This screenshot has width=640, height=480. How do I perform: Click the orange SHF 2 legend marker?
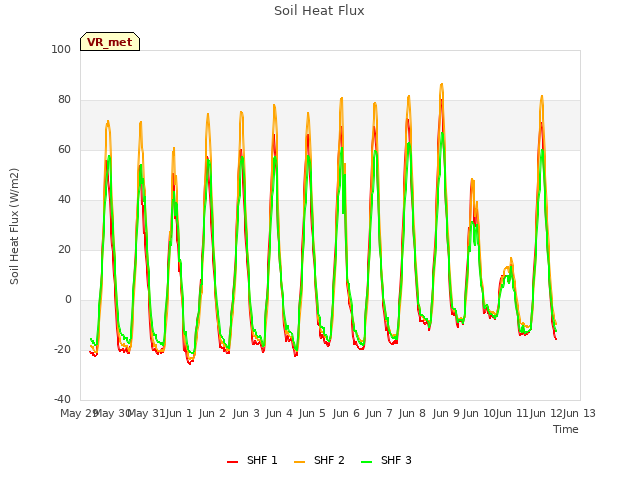tap(299, 462)
